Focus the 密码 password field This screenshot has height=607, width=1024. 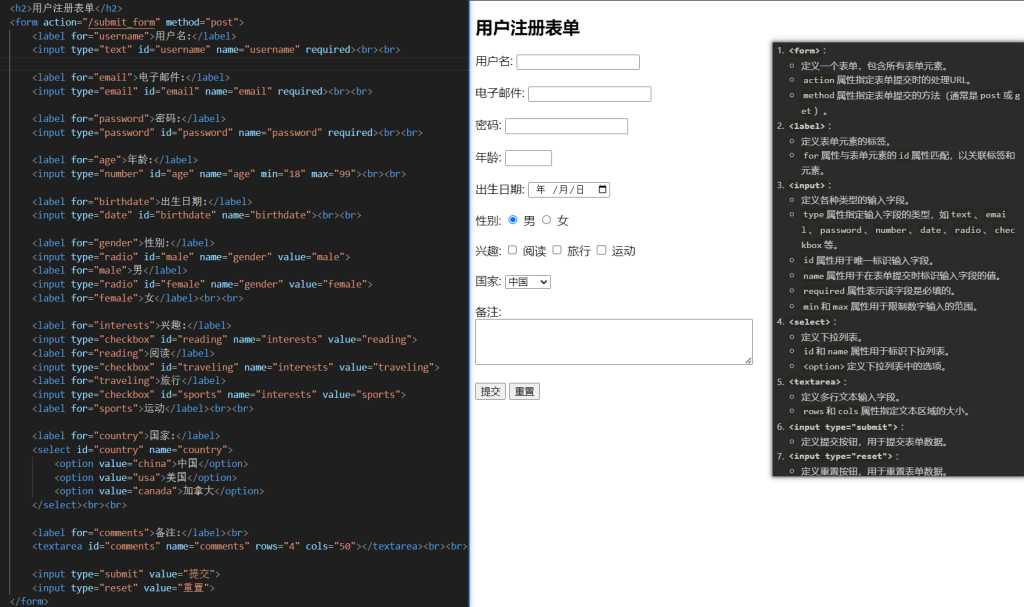tap(566, 126)
